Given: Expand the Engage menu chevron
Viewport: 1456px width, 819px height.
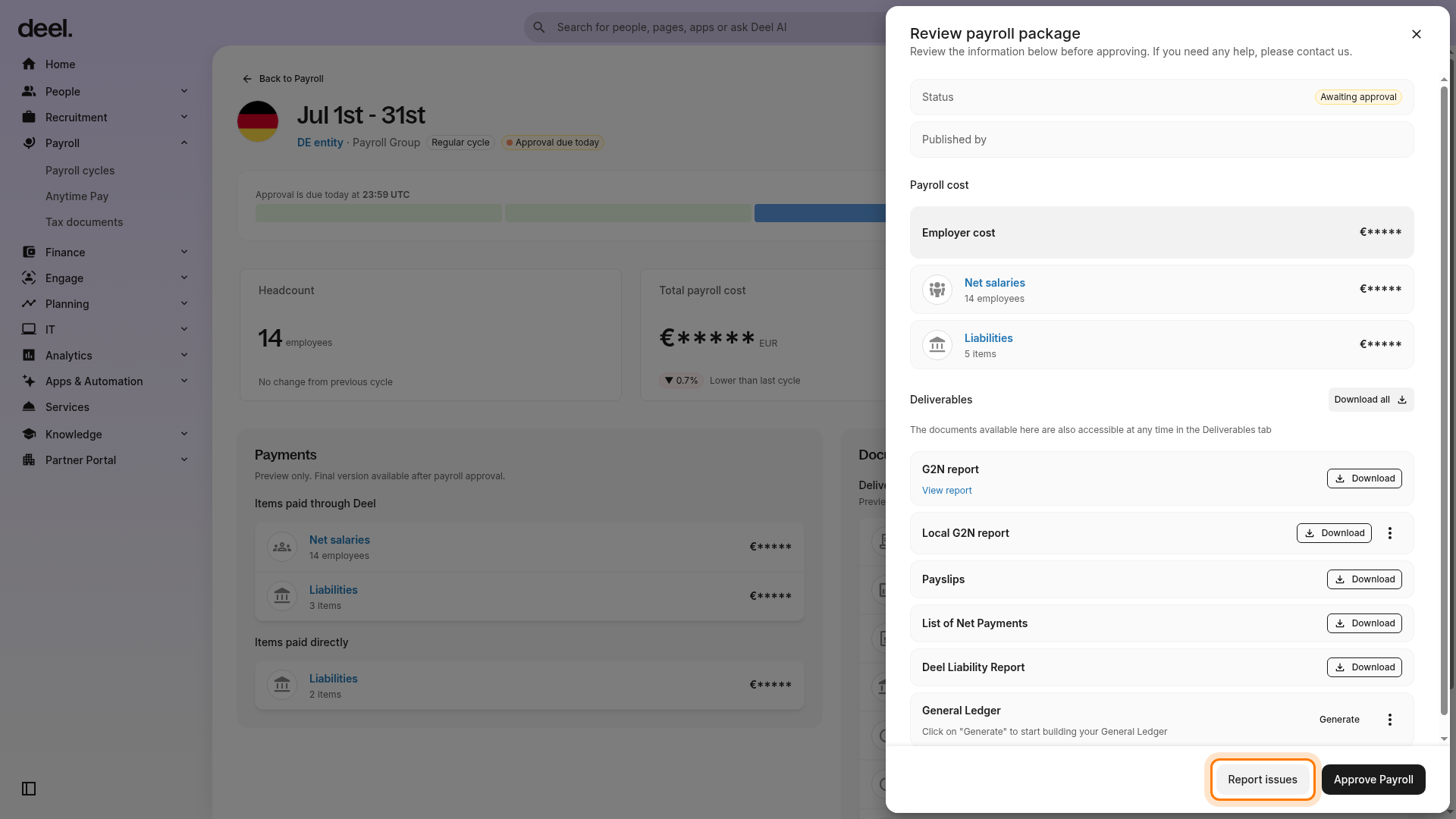Looking at the screenshot, I should [x=184, y=278].
